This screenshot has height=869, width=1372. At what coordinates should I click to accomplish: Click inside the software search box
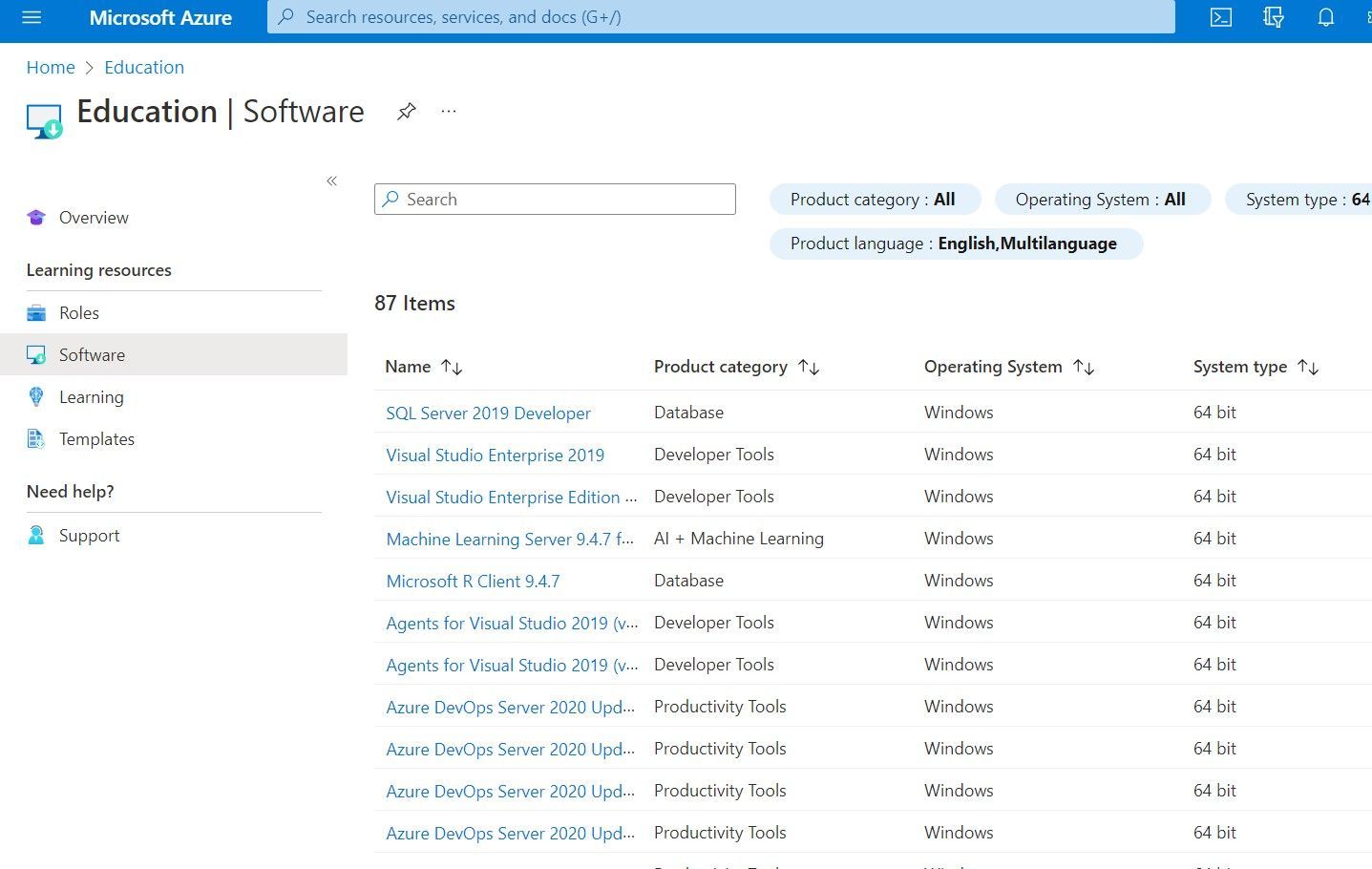coord(555,199)
